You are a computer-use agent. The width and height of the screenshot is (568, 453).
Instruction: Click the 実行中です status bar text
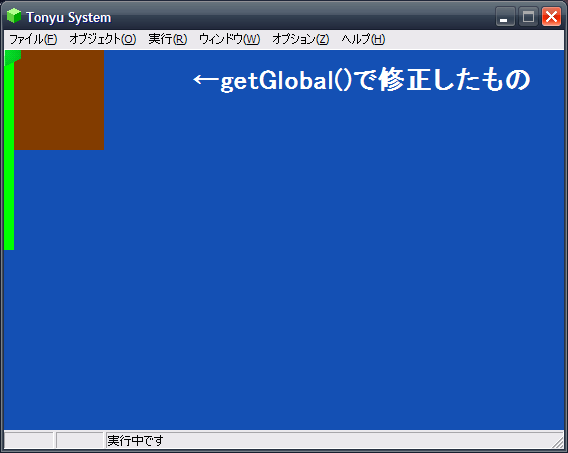click(135, 441)
